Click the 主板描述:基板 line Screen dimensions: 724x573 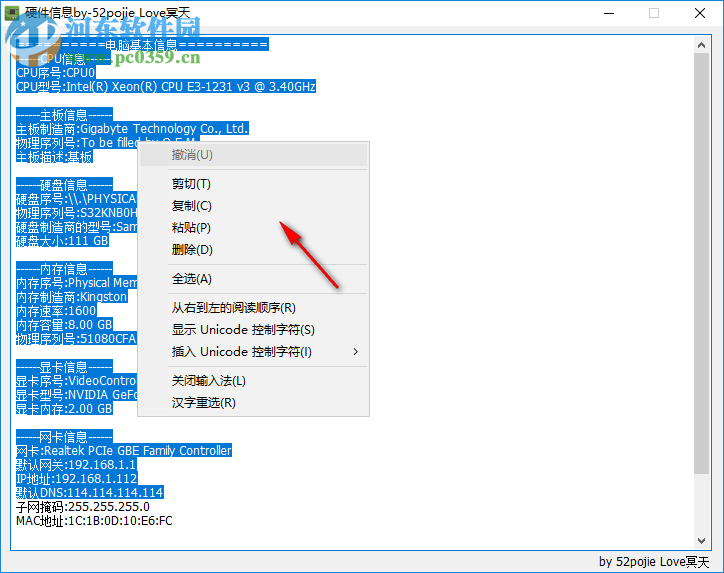coord(54,157)
